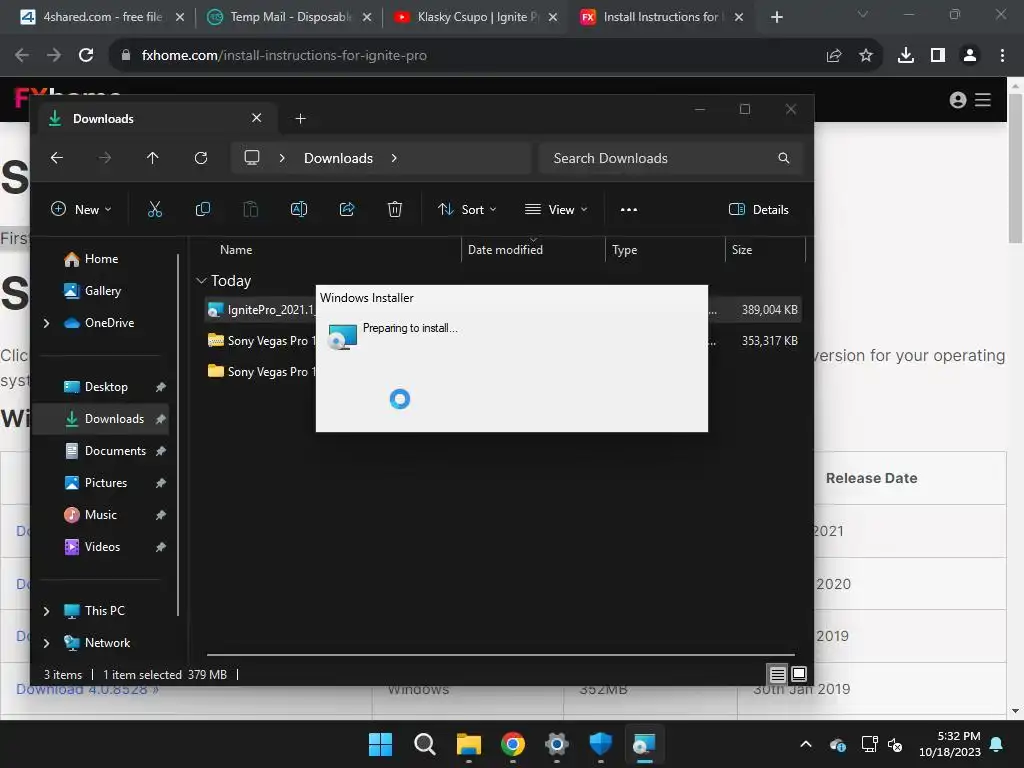Open Chrome profile icon

click(x=970, y=55)
